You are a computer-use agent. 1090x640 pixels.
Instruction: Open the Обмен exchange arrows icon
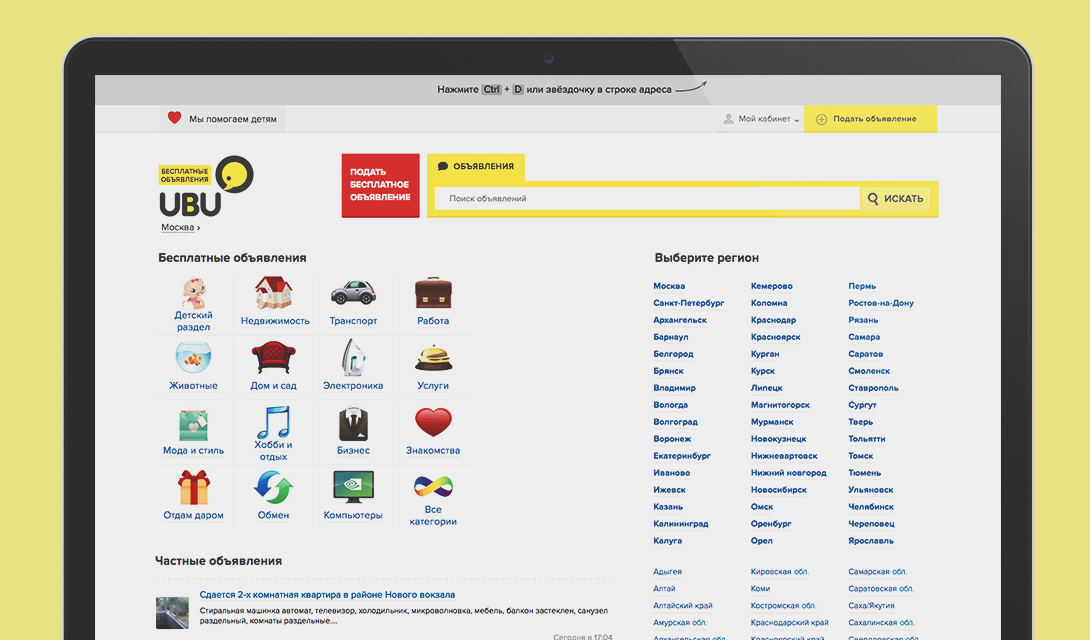(273, 487)
